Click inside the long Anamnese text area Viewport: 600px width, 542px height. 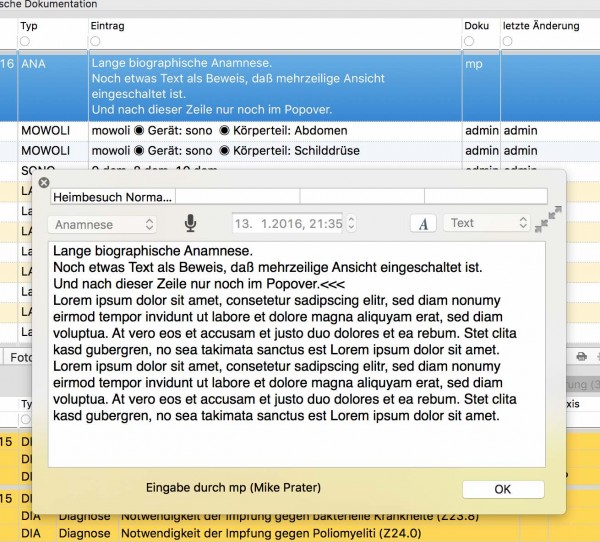point(297,354)
